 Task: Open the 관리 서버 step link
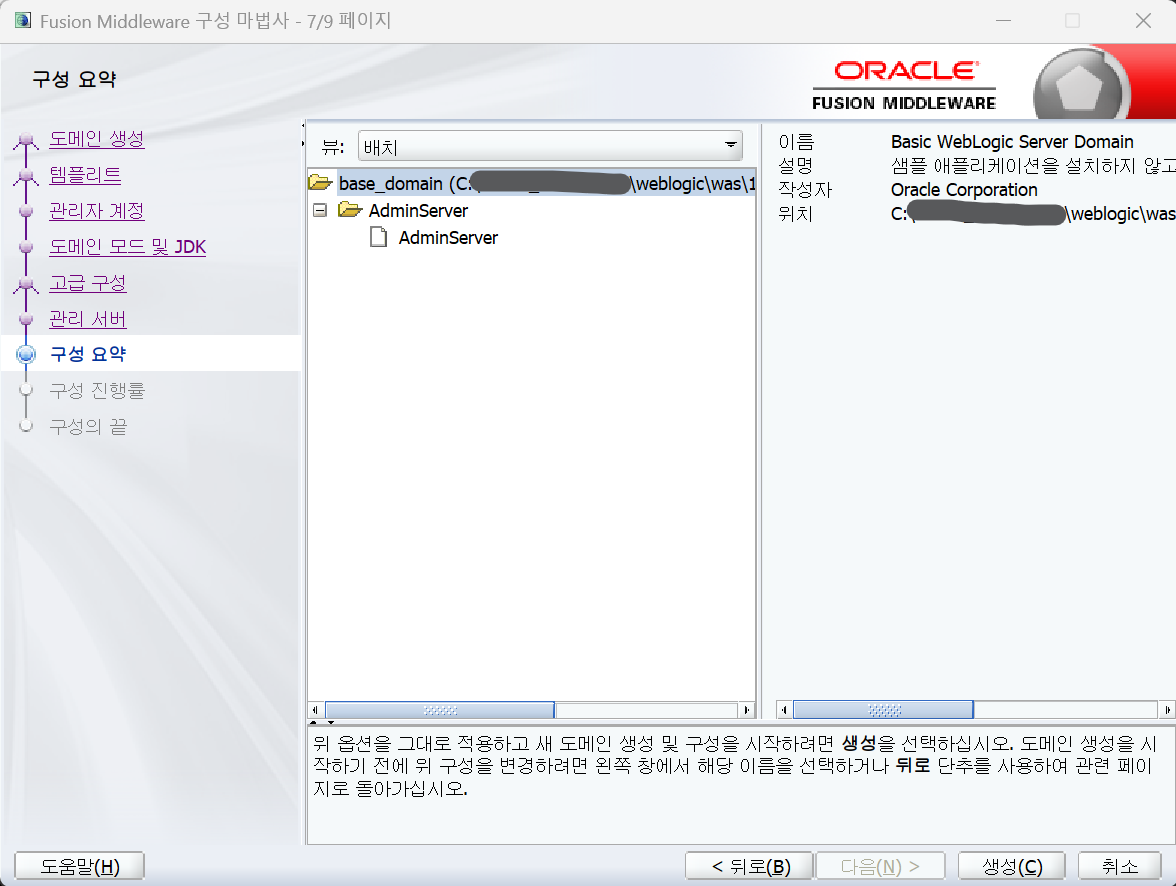[88, 319]
